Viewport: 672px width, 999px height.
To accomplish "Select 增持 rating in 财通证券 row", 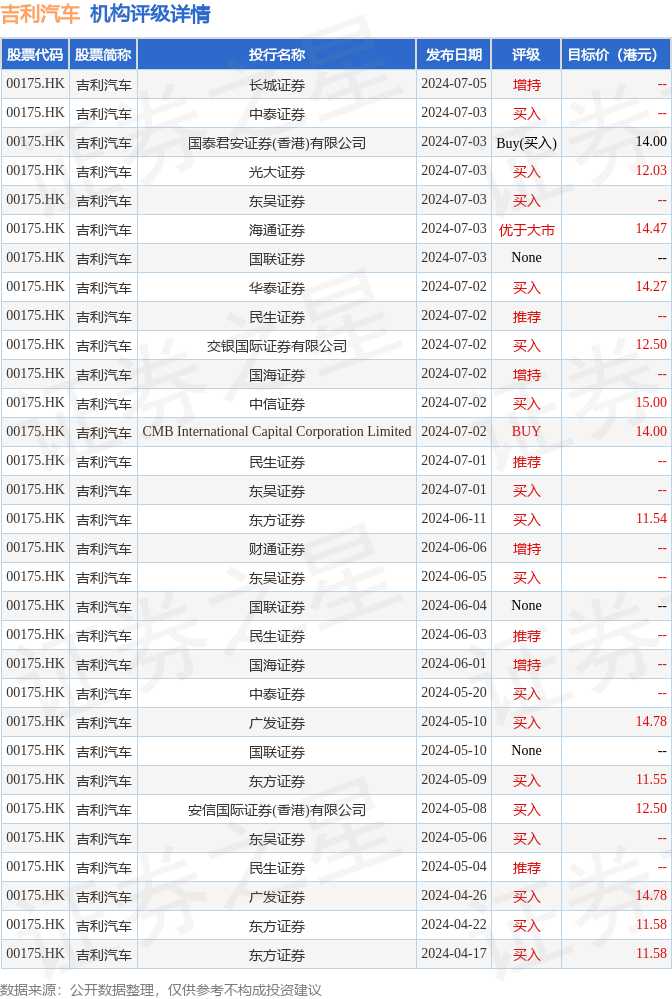I will [526, 549].
